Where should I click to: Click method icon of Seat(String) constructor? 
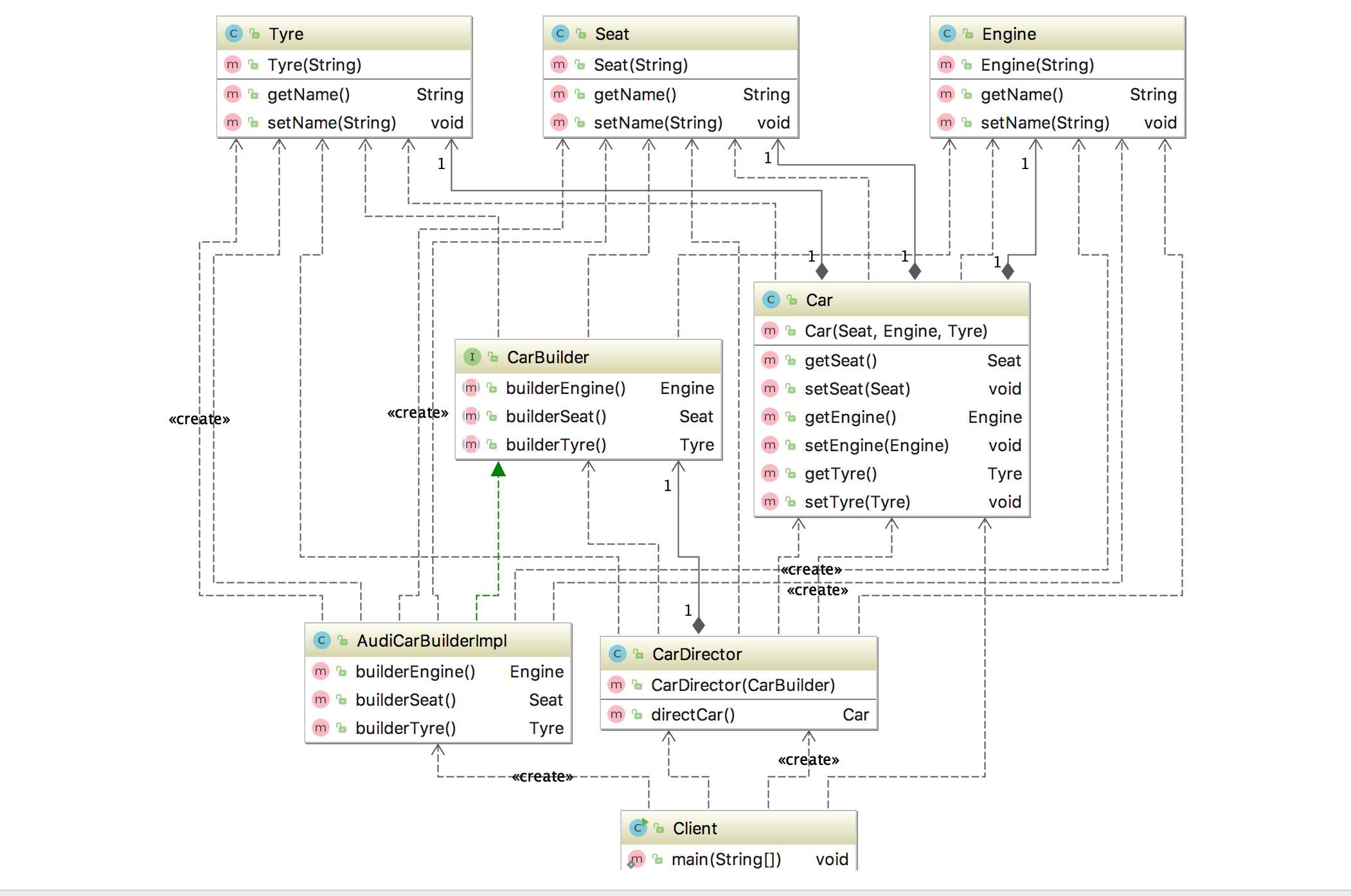(559, 64)
